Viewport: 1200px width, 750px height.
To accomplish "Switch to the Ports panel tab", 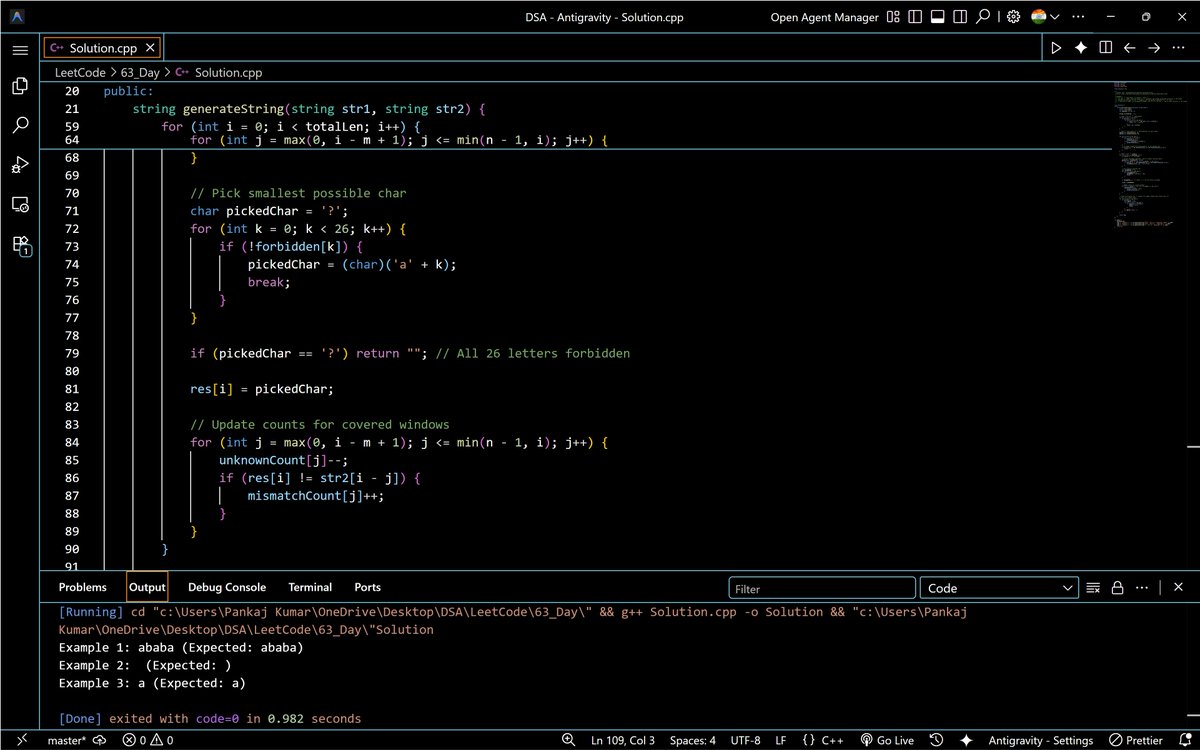I will (367, 587).
